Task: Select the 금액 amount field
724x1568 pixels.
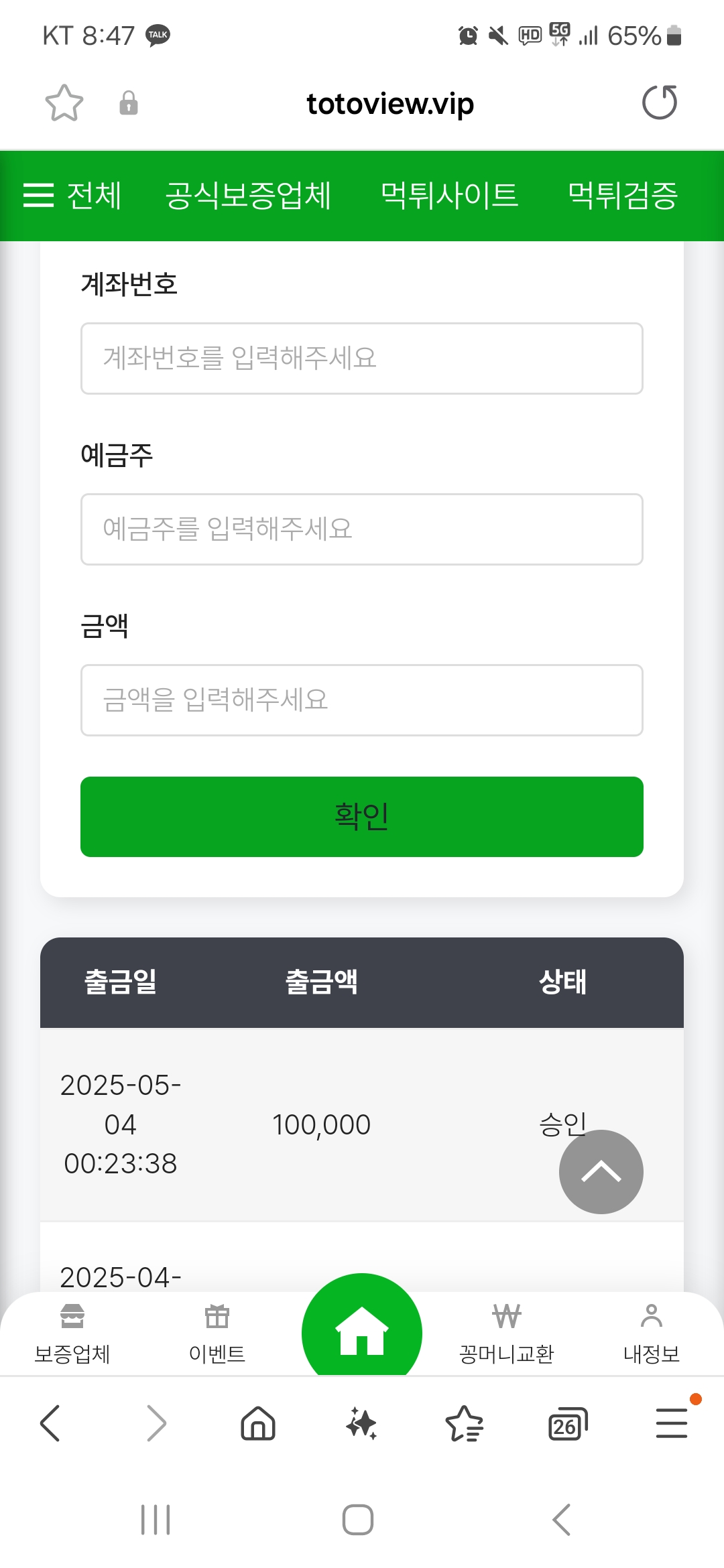Action: [362, 700]
